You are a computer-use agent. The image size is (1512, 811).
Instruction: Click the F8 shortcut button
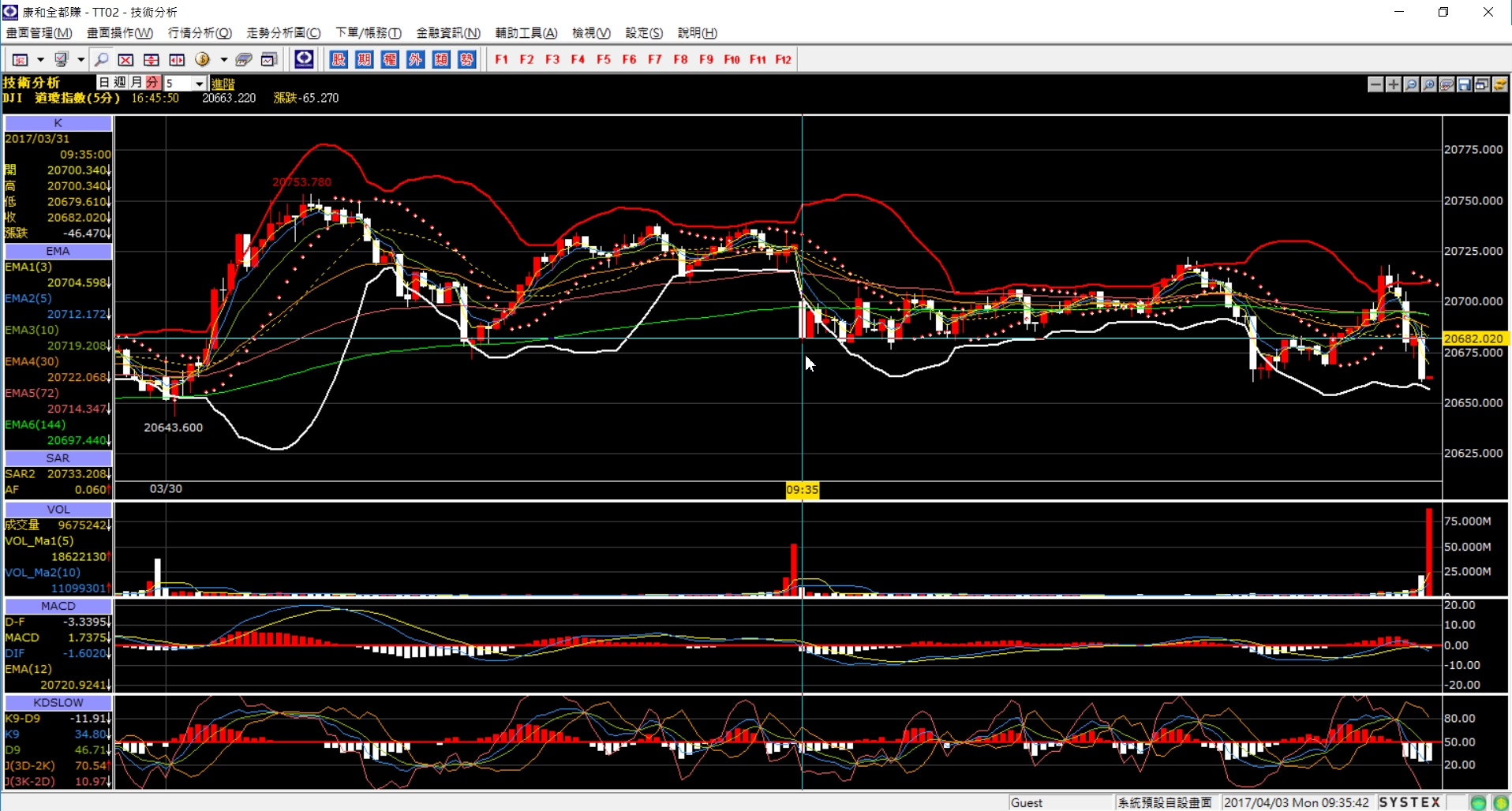coord(680,59)
